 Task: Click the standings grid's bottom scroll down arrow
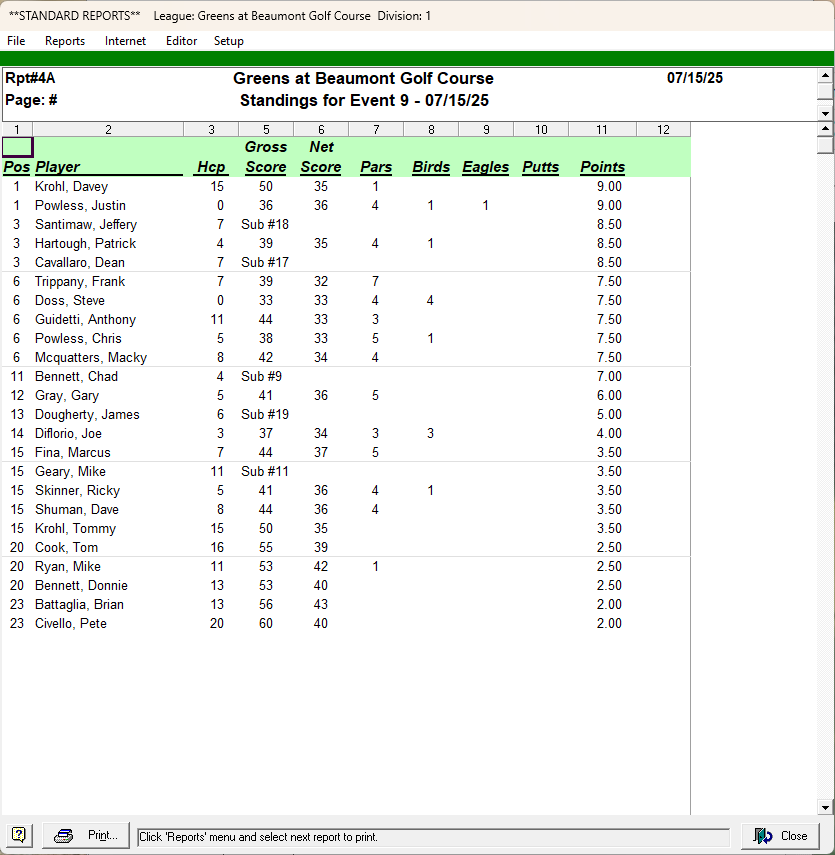[825, 807]
